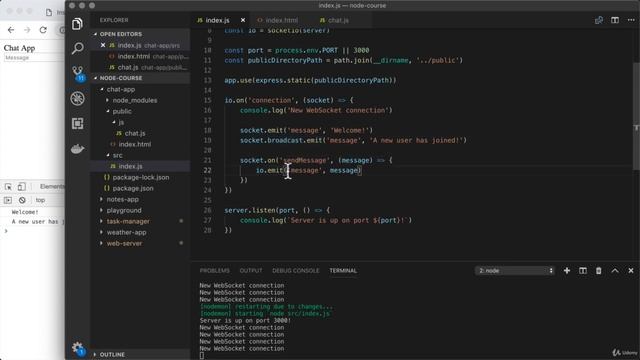Image resolution: width=640 pixels, height=360 pixels.
Task: Go back in the browser window
Action: (x=11, y=30)
